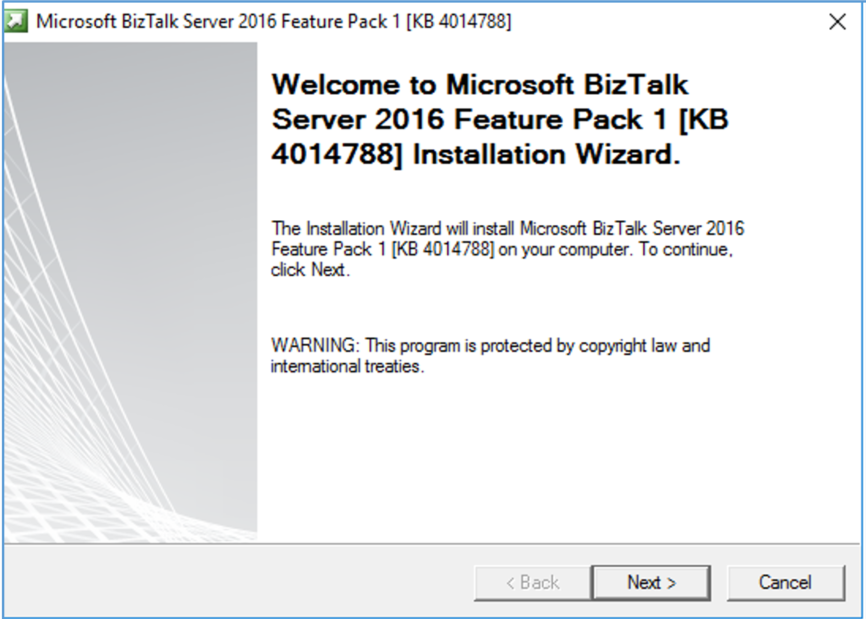The image size is (866, 619).
Task: Click the installer icon in title bar
Action: 18,21
